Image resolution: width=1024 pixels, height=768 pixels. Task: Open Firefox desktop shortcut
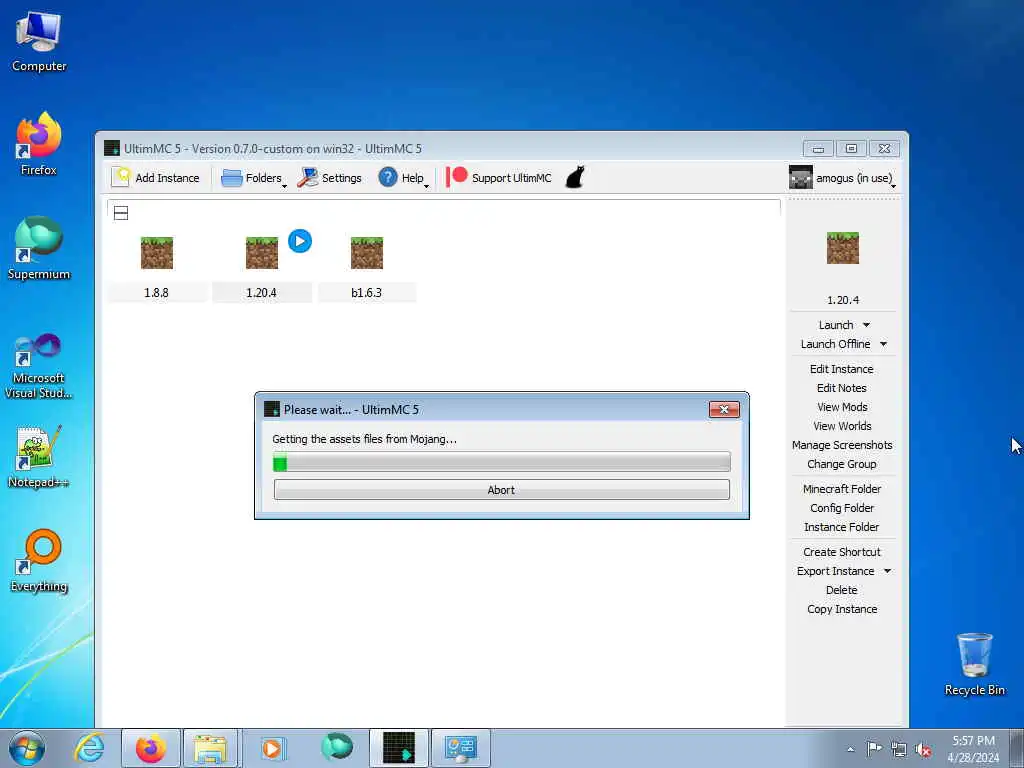coord(39,144)
